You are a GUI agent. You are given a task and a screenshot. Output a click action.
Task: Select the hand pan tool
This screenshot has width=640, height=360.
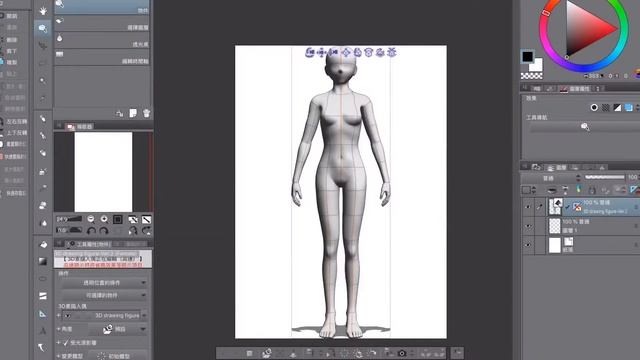tap(43, 11)
